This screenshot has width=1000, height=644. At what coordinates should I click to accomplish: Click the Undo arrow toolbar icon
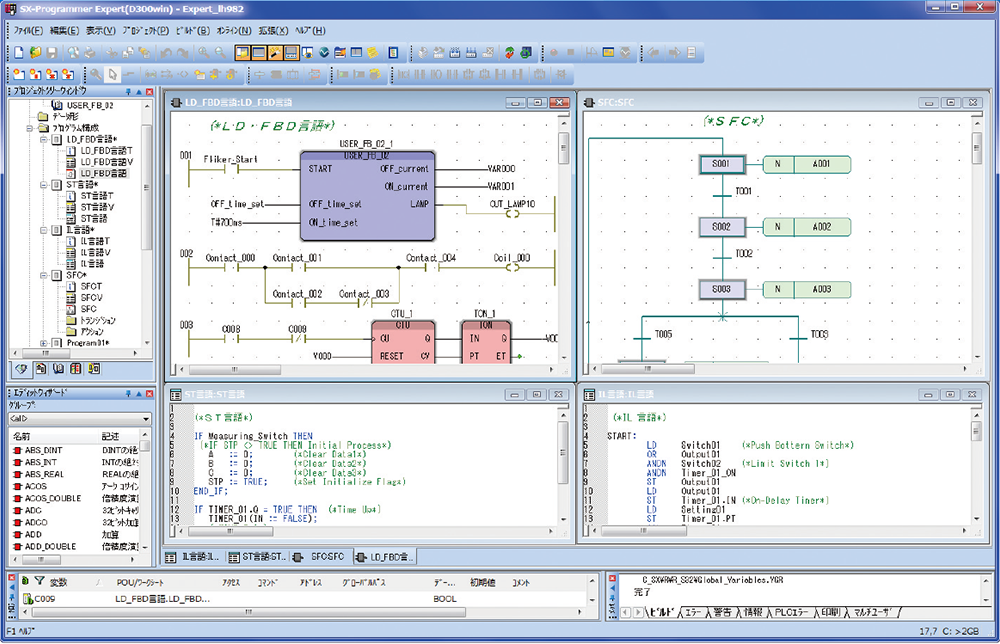[166, 53]
